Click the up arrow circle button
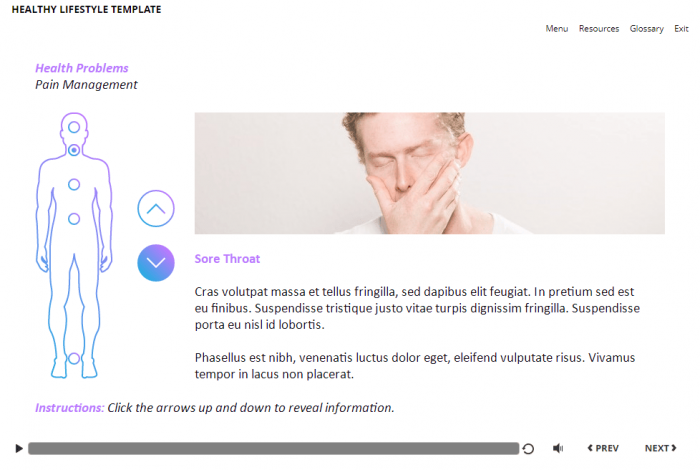 point(156,208)
